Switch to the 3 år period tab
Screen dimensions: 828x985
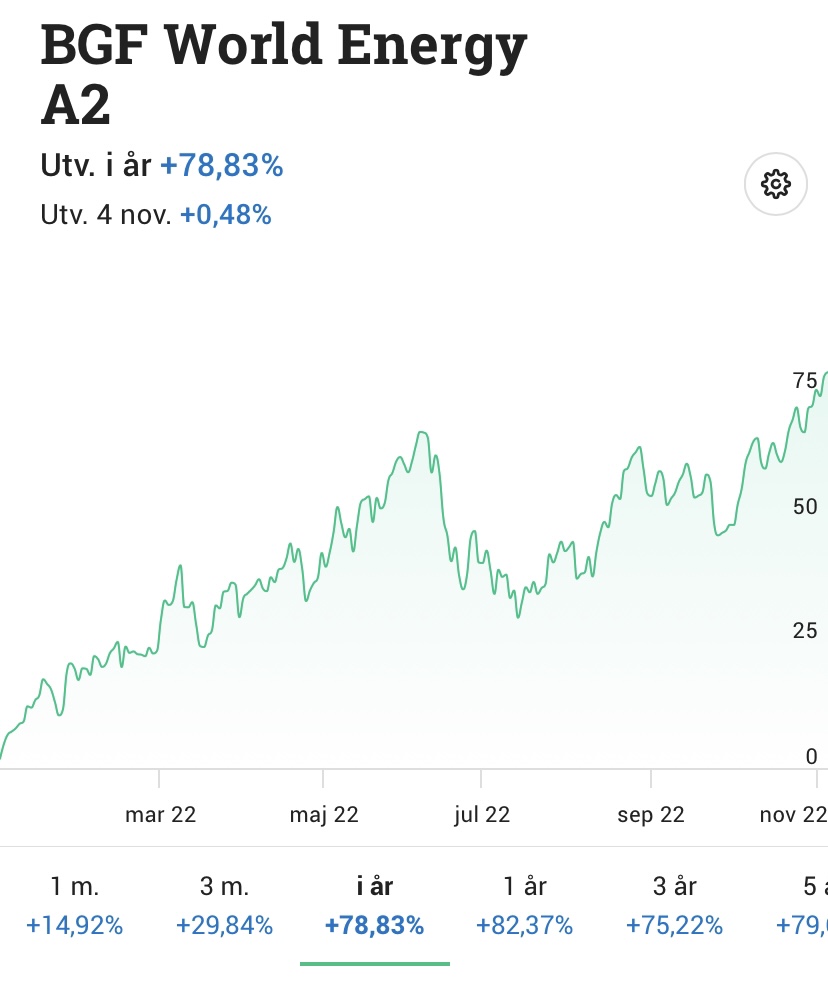click(x=674, y=905)
